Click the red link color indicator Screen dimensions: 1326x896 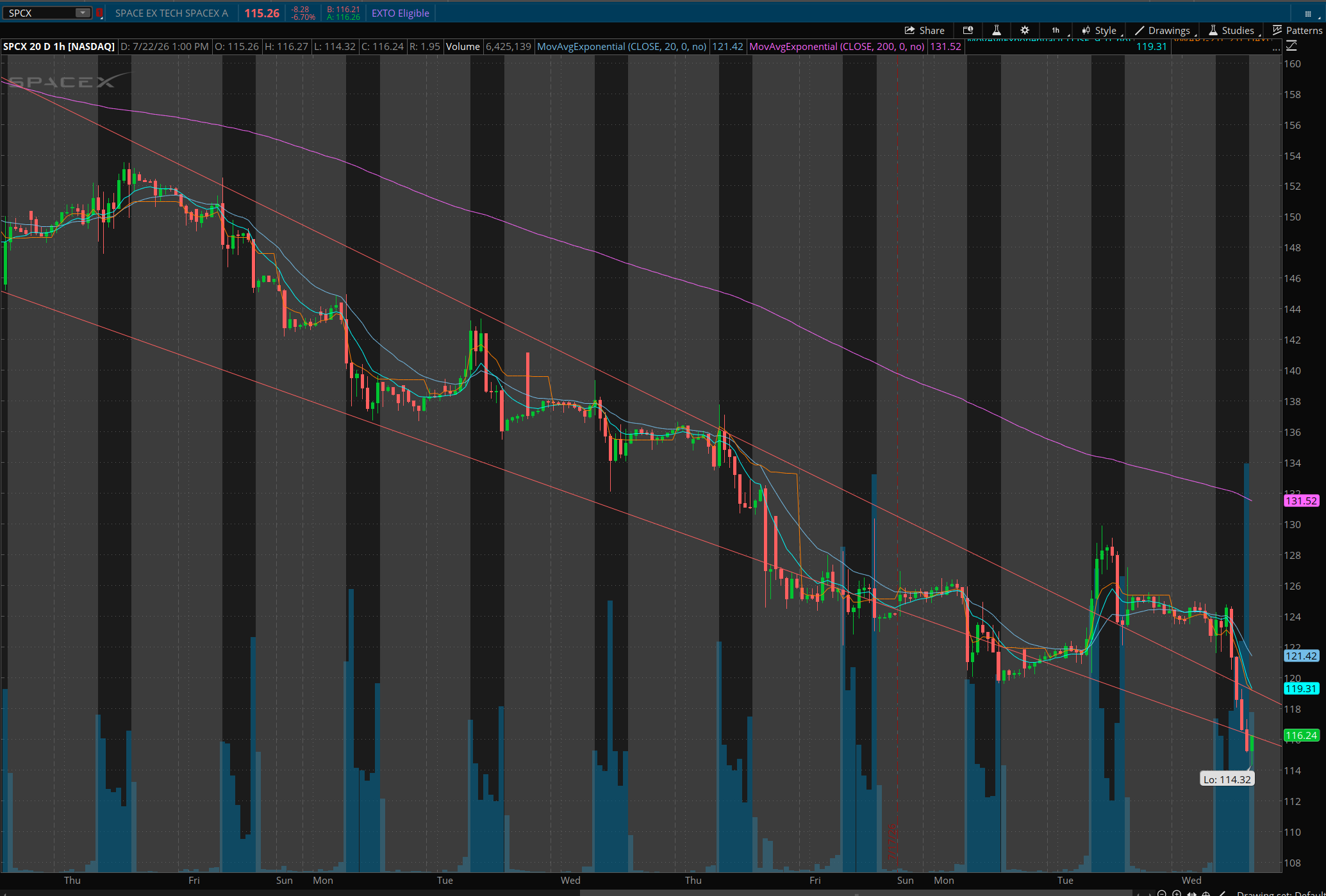(99, 13)
